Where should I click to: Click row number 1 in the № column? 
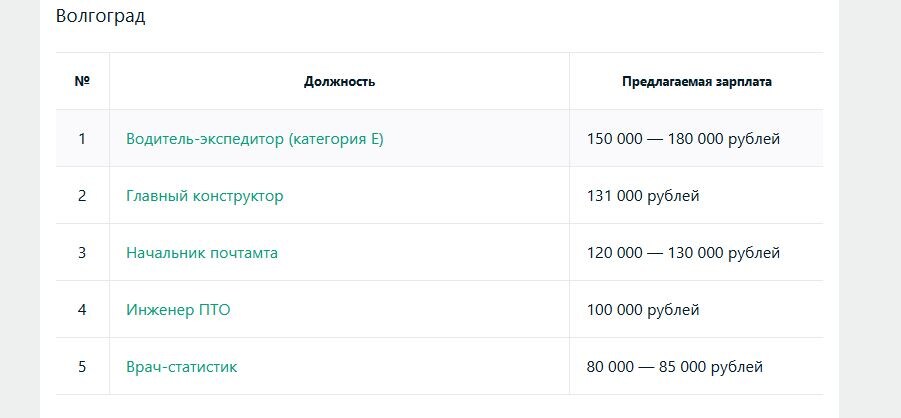pos(82,139)
